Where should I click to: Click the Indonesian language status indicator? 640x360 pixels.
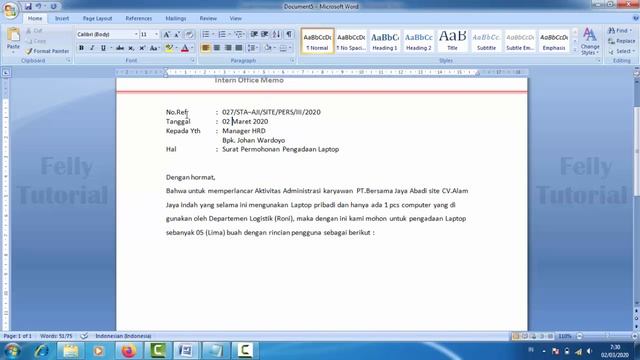tap(123, 336)
